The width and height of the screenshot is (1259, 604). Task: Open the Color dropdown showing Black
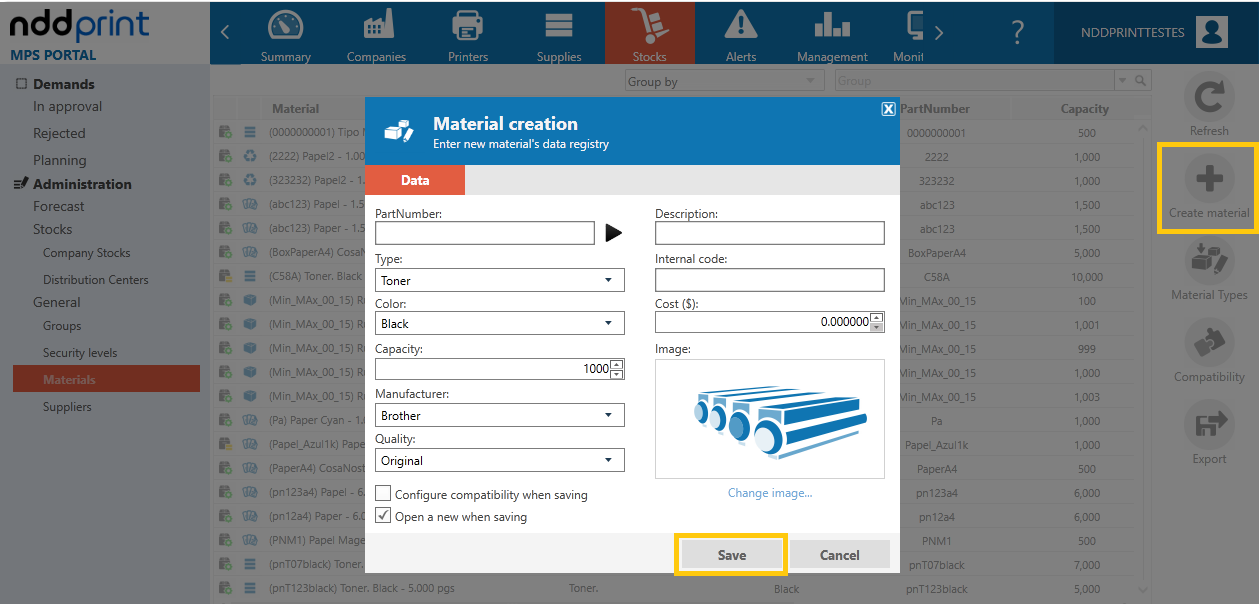coord(500,323)
